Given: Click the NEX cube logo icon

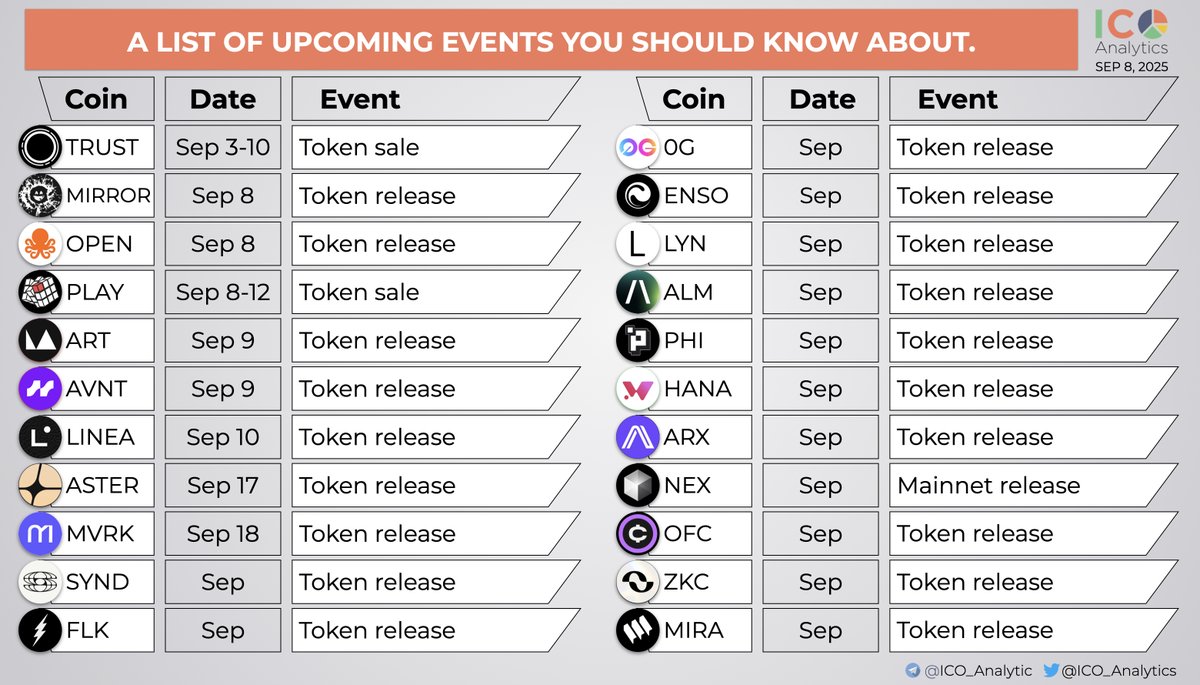Looking at the screenshot, I should tap(638, 486).
